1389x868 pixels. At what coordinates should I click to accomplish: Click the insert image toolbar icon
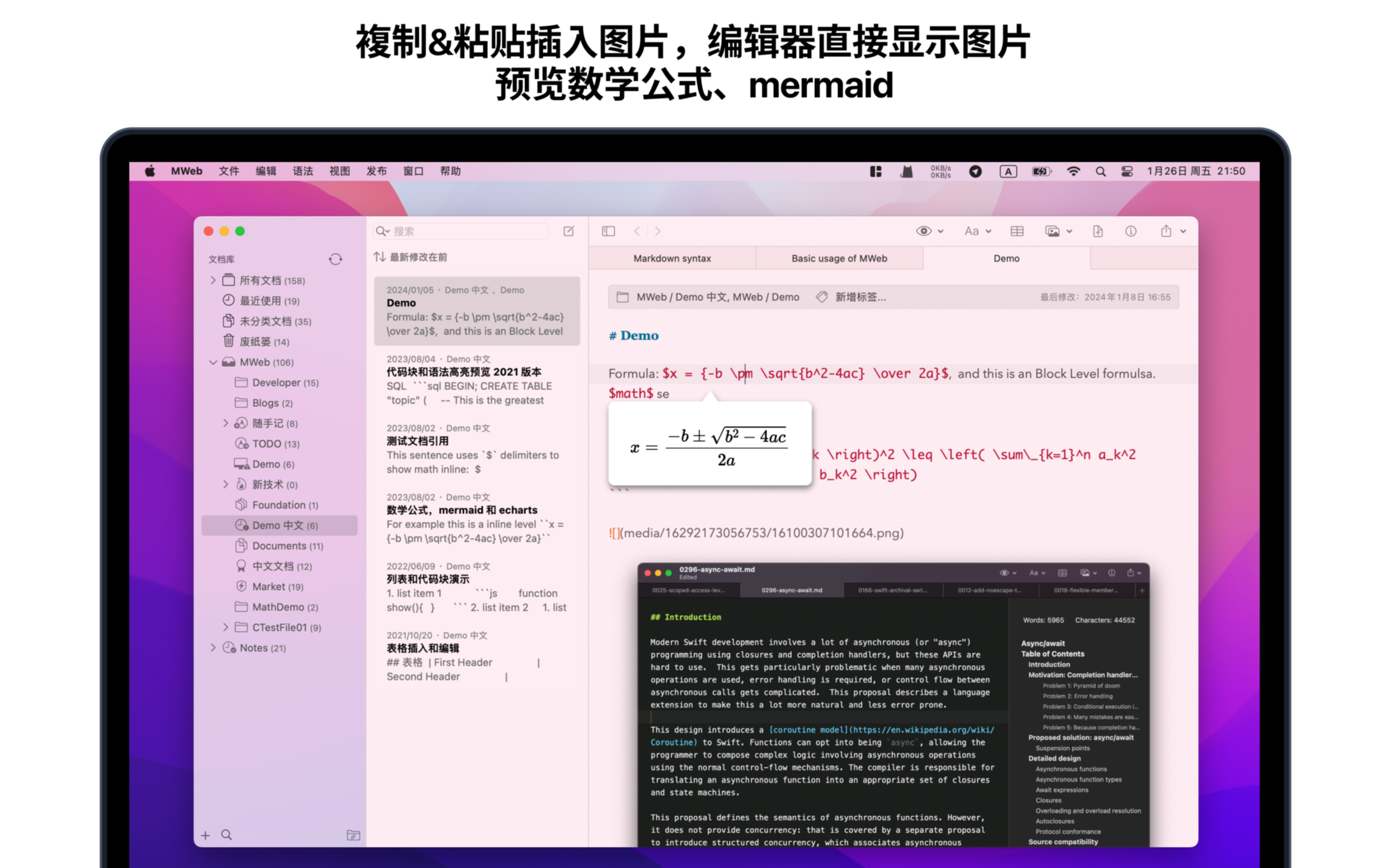coord(1053,231)
